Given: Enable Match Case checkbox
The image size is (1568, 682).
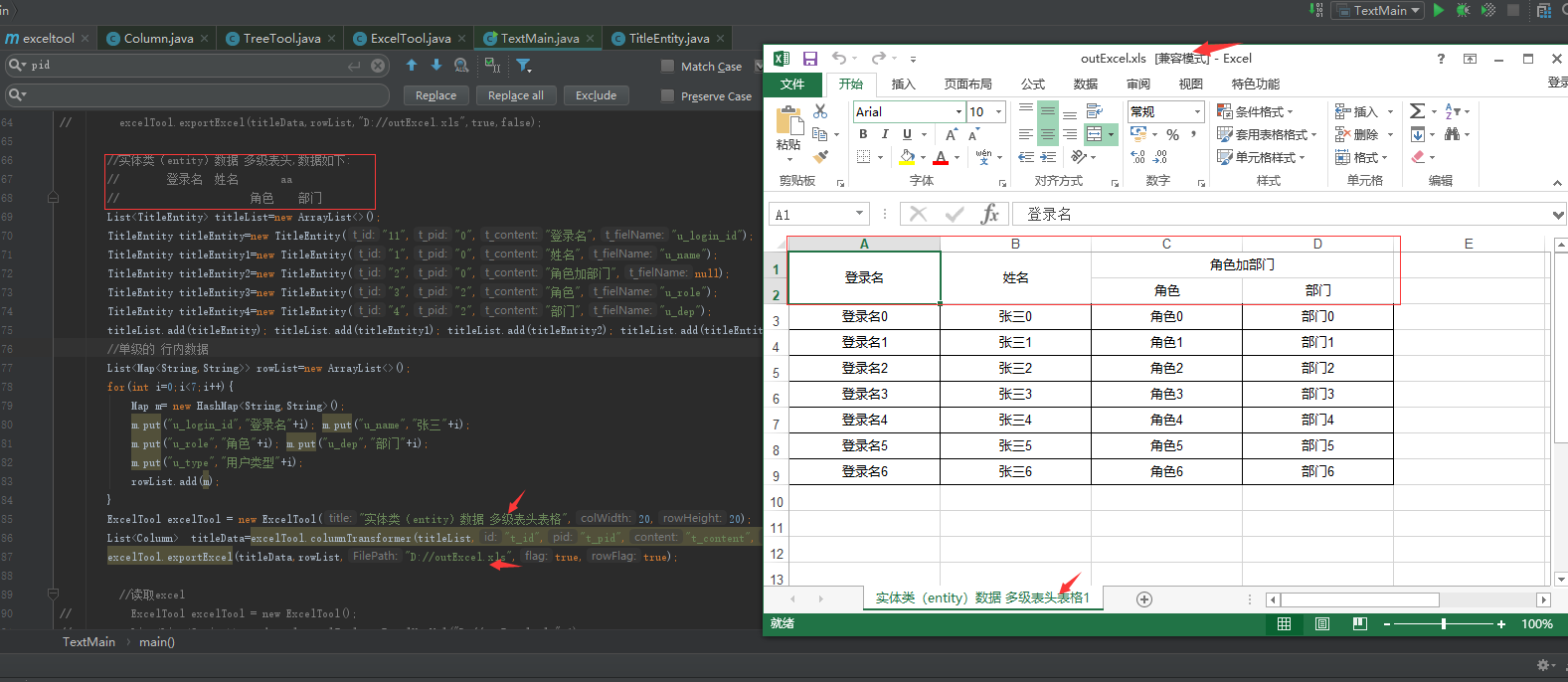Looking at the screenshot, I should click(667, 67).
